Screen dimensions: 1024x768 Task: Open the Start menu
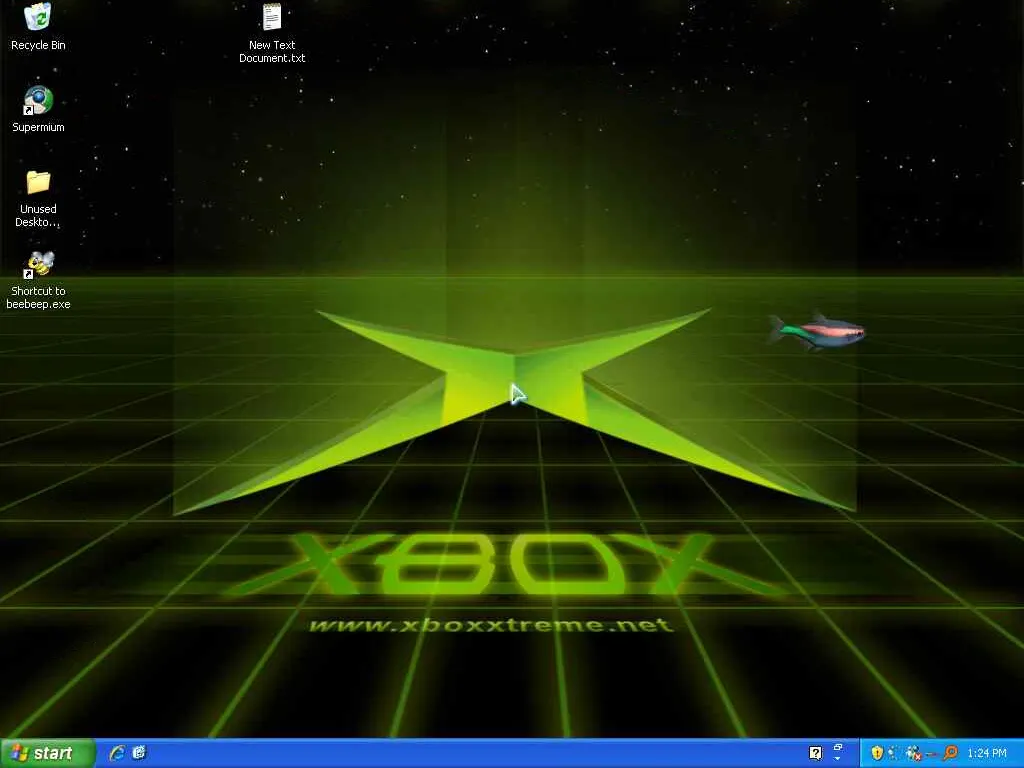[47, 753]
